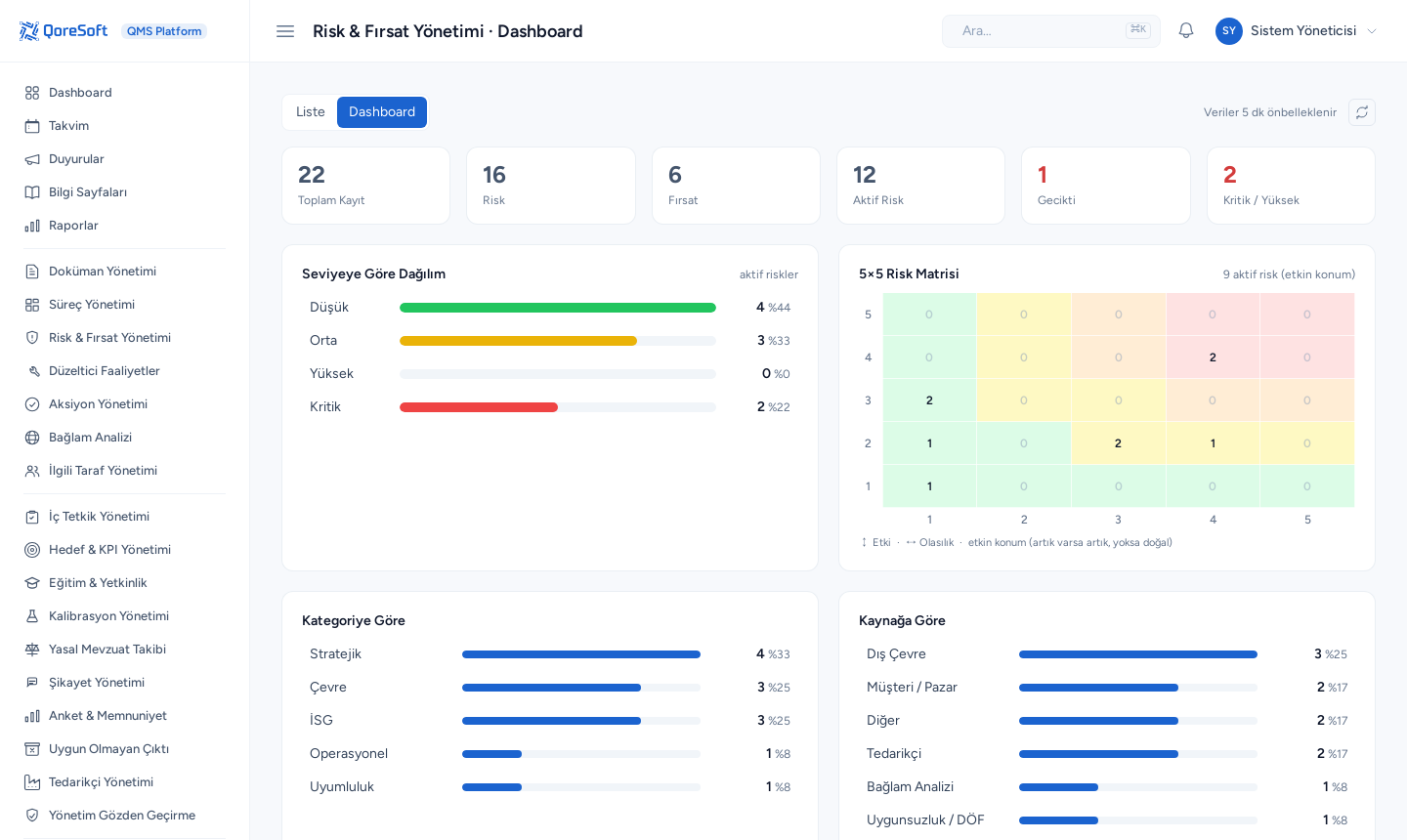Open Takvim from the sidebar
This screenshot has height=840, width=1407.
125,126
